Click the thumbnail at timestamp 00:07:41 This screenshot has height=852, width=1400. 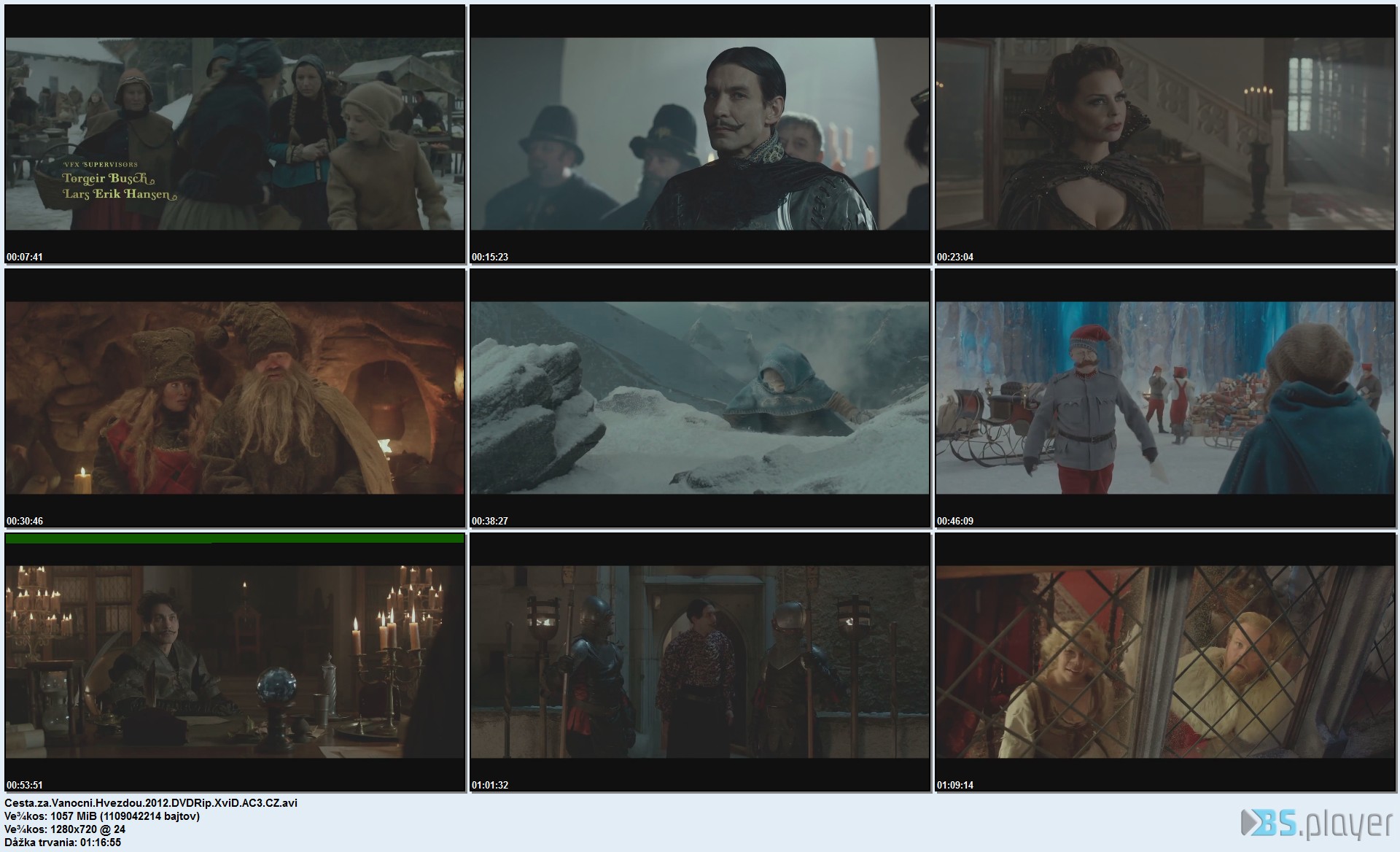click(235, 133)
